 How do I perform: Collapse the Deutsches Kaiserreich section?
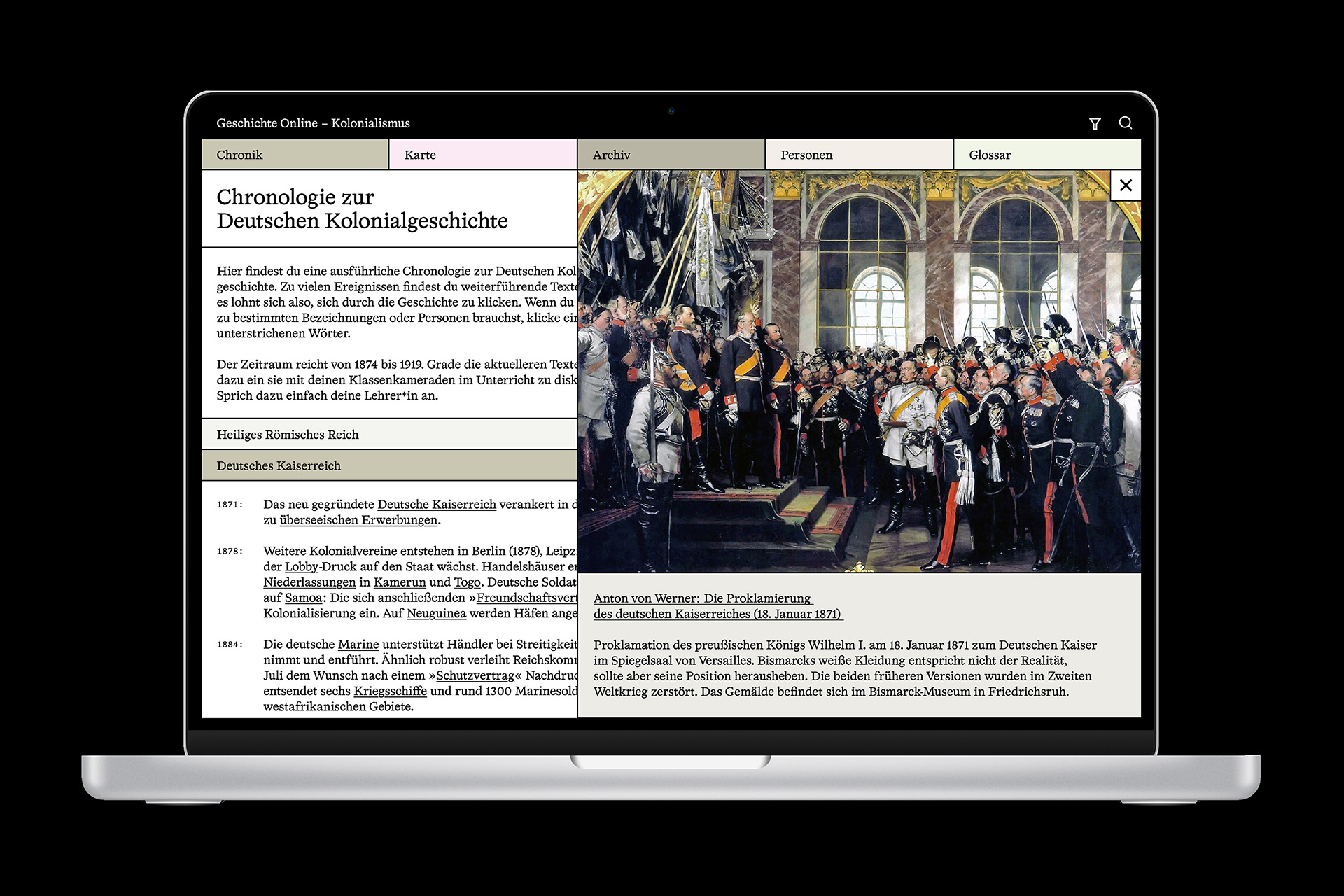click(x=389, y=465)
